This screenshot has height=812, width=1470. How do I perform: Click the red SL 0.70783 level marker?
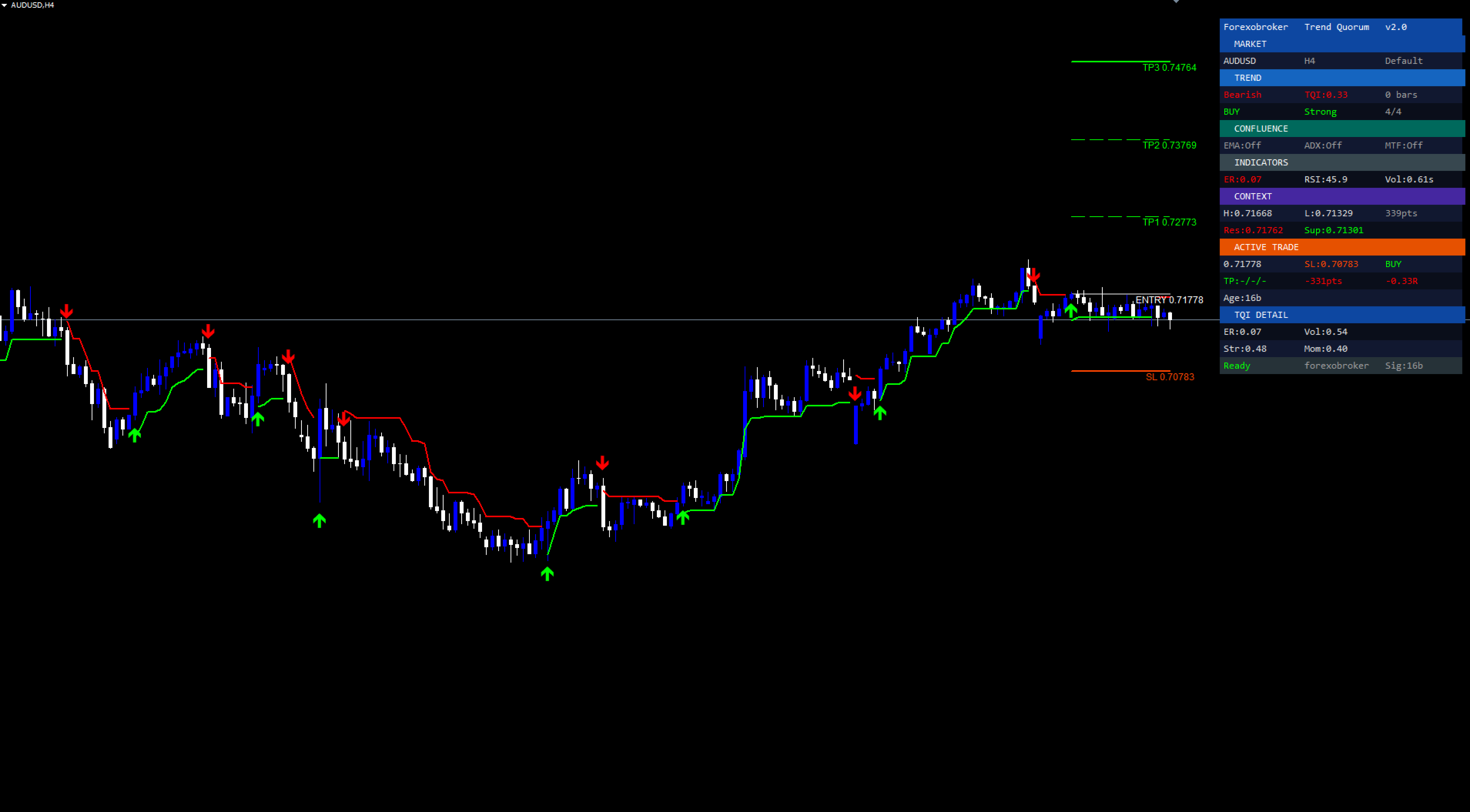click(x=1170, y=377)
